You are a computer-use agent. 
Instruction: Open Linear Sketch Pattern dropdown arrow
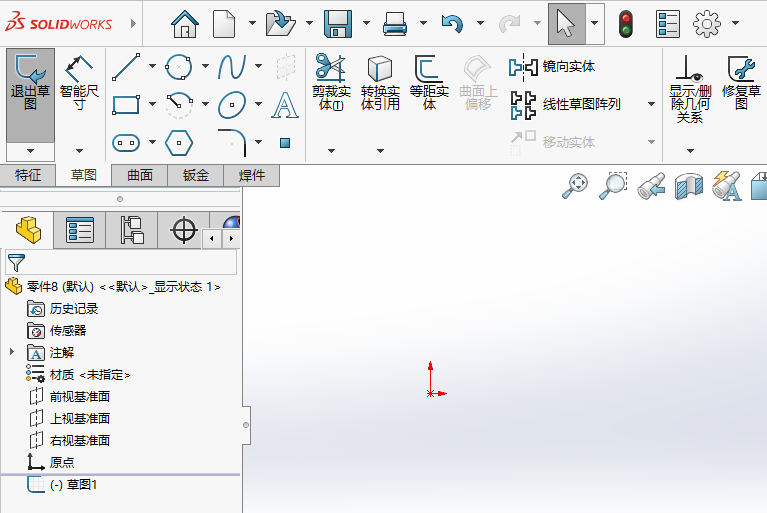[x=651, y=104]
